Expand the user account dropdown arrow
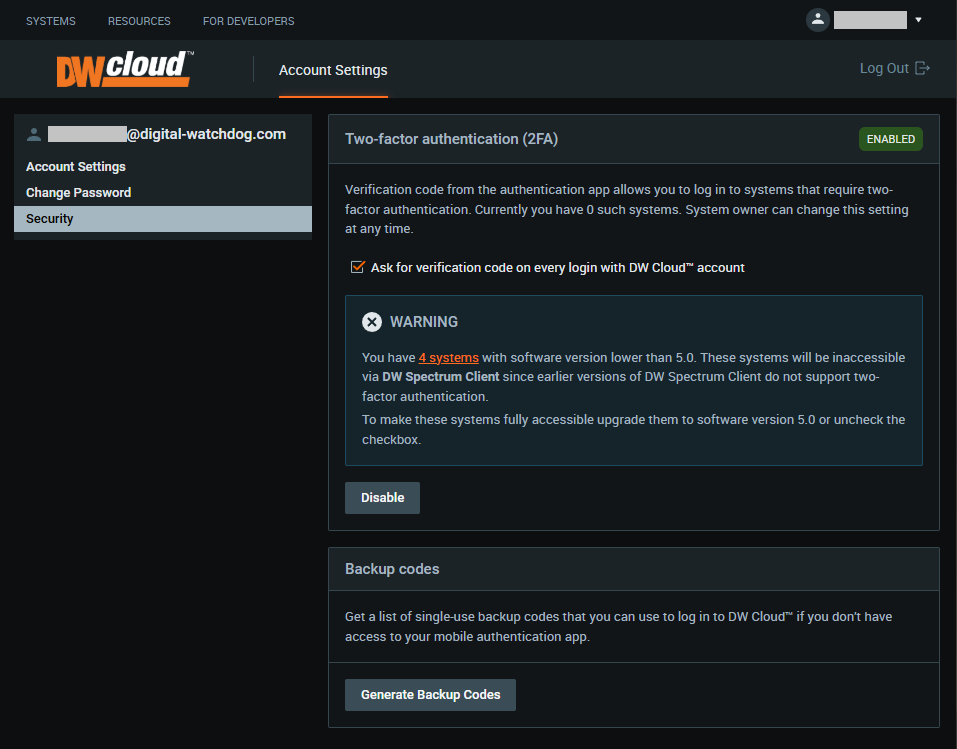957x749 pixels. tap(918, 20)
